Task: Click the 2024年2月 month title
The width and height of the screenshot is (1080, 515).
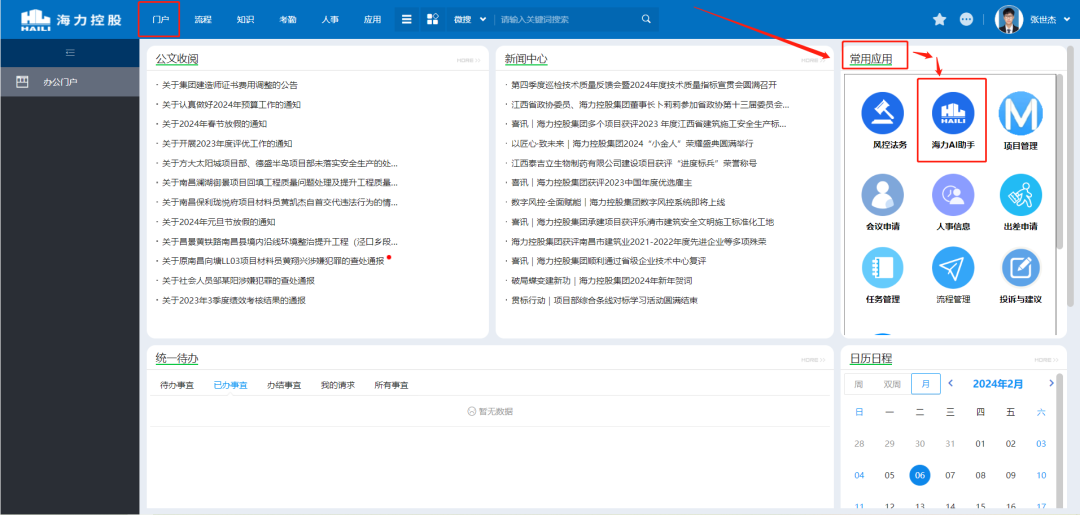Action: point(997,383)
